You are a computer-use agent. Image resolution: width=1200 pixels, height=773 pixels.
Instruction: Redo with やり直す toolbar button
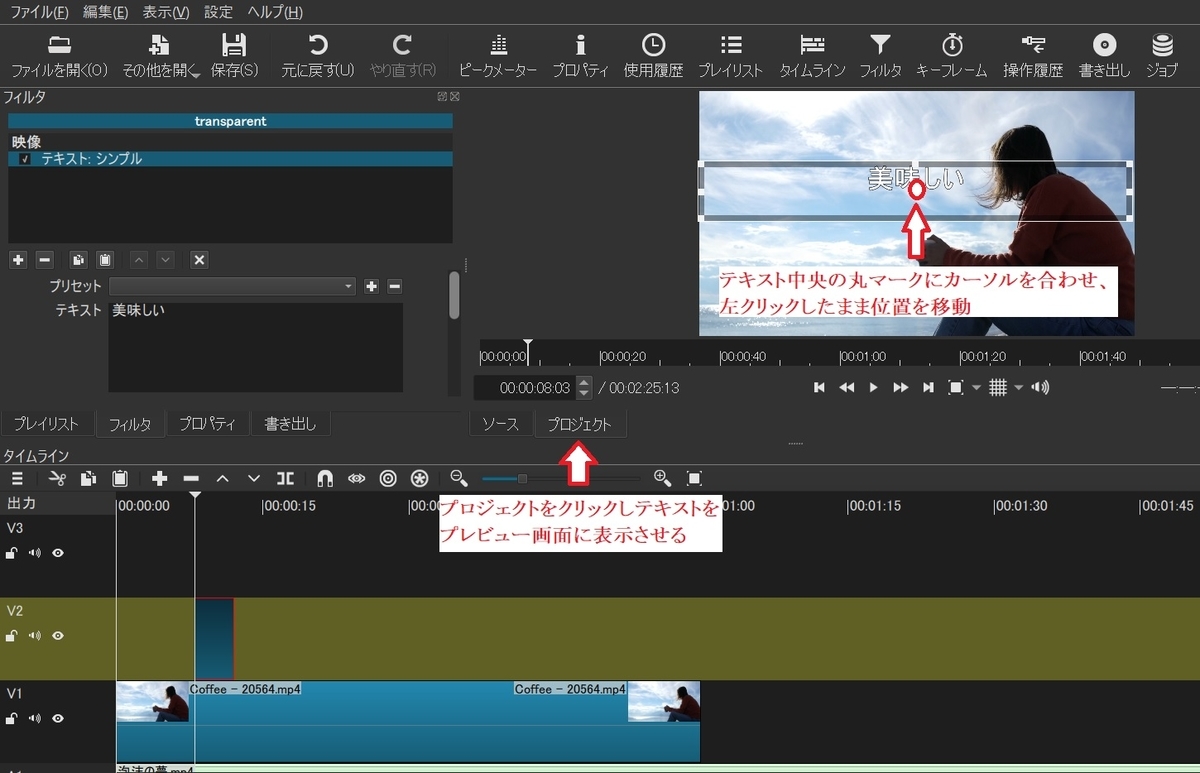[403, 56]
